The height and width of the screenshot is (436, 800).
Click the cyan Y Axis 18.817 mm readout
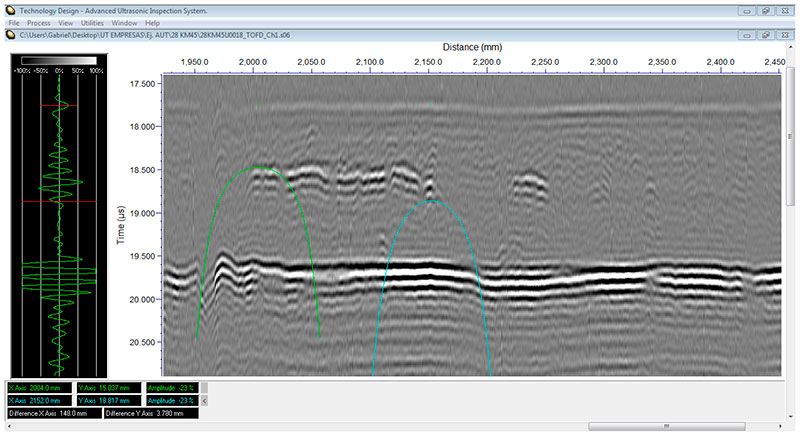[x=107, y=399]
